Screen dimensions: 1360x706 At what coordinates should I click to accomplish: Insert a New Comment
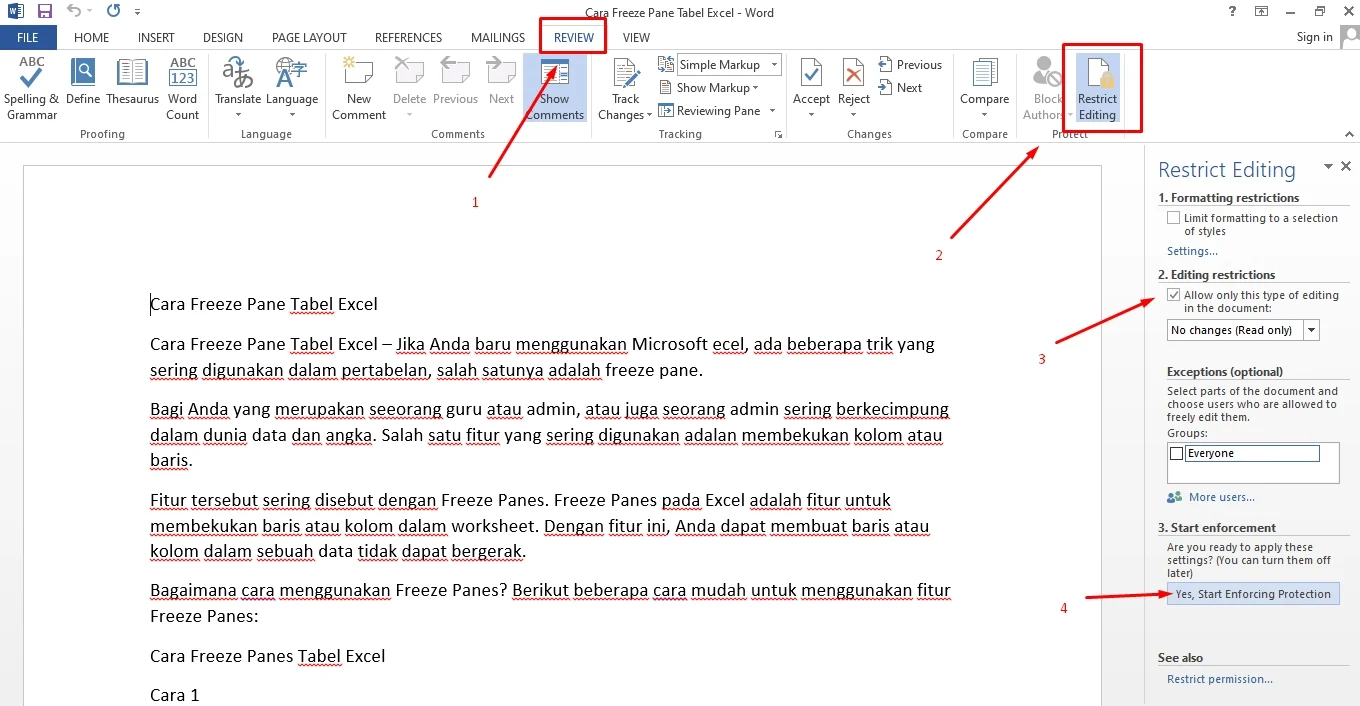point(359,89)
